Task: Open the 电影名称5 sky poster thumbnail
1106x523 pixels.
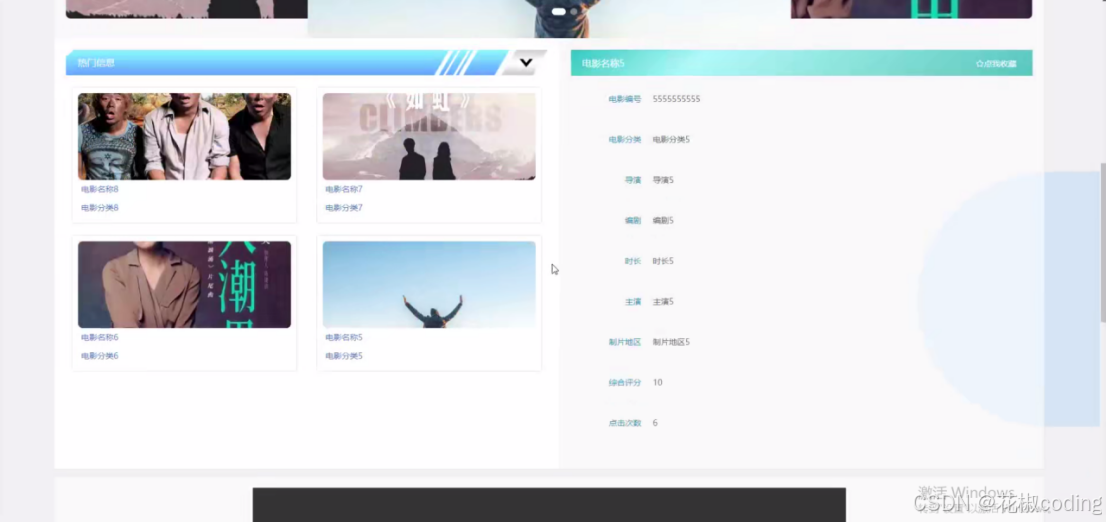Action: pyautogui.click(x=429, y=284)
